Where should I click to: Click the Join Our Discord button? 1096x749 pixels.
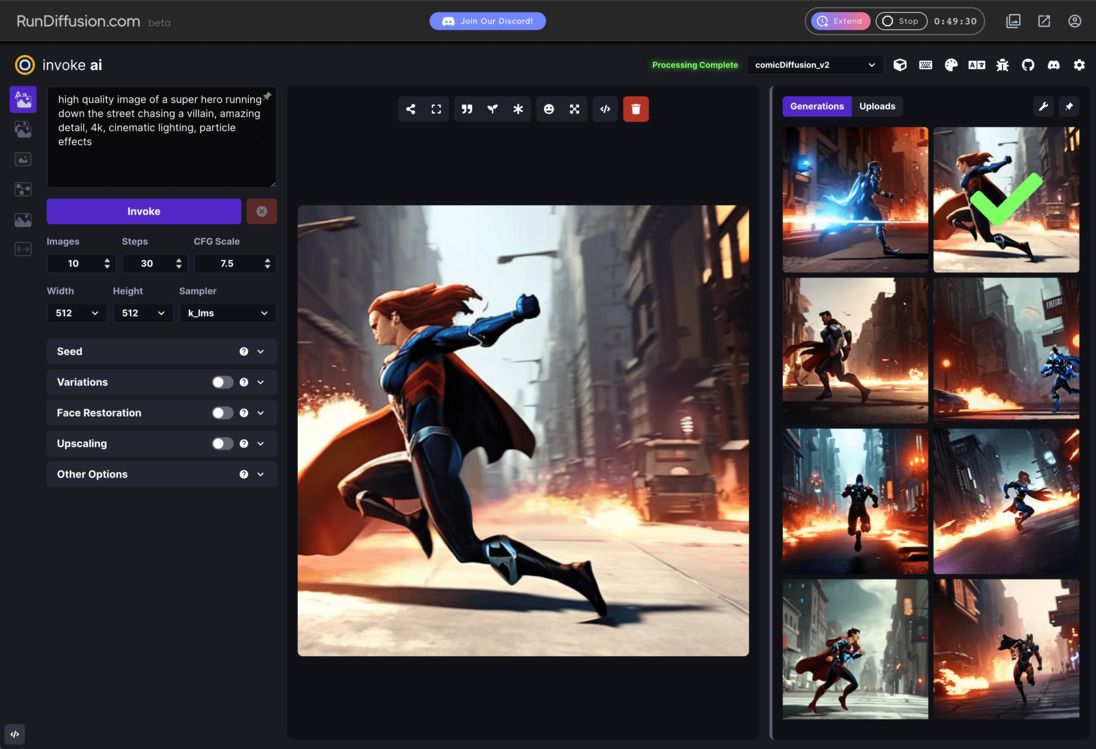[x=488, y=21]
